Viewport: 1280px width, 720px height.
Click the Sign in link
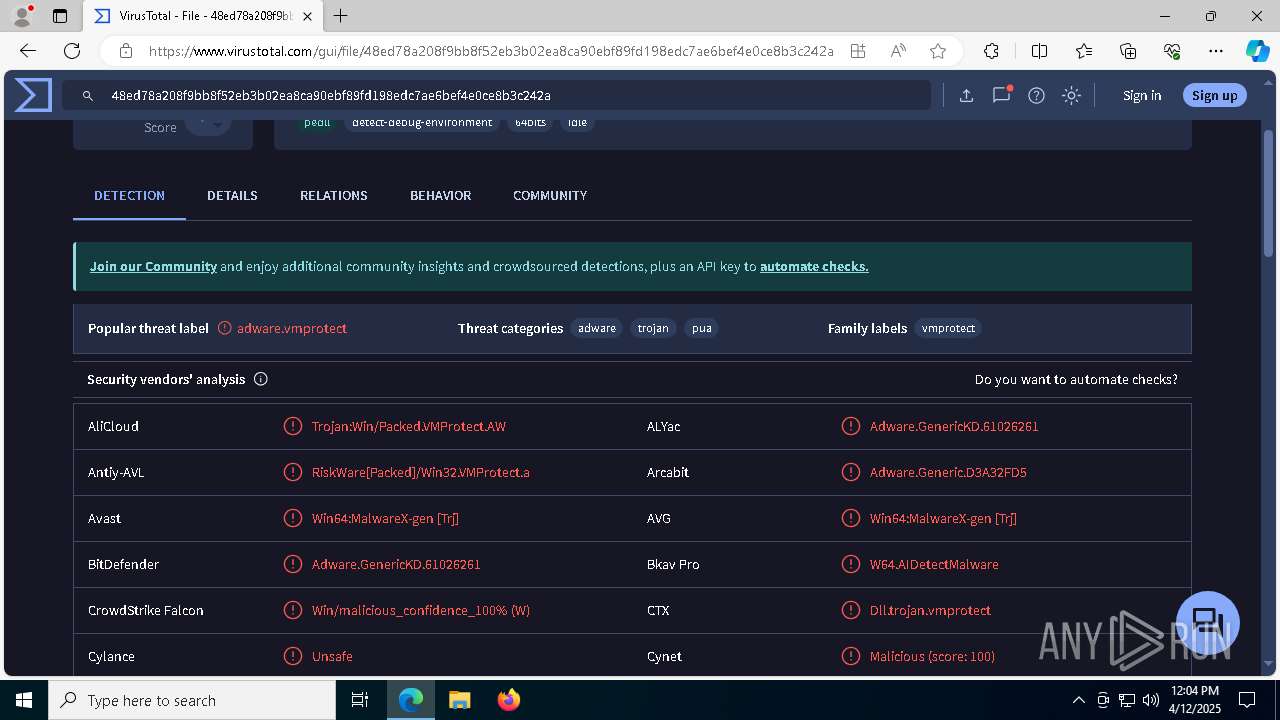click(x=1142, y=96)
